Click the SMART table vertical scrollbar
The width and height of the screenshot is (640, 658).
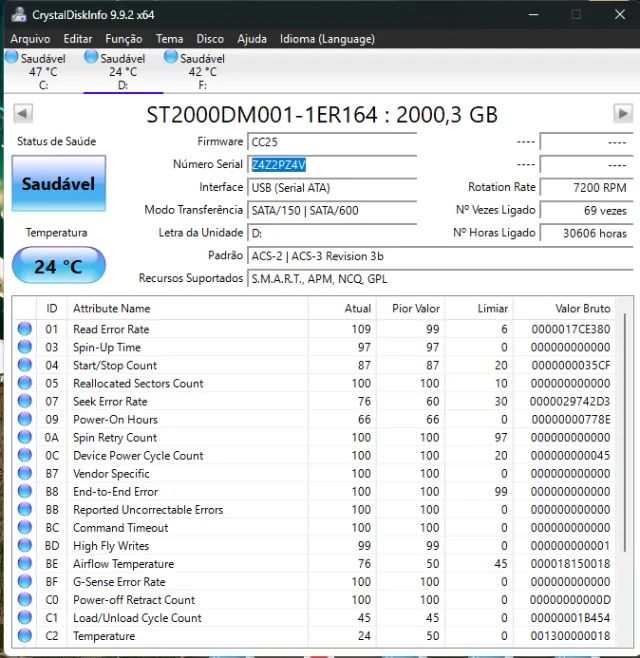pyautogui.click(x=625, y=432)
